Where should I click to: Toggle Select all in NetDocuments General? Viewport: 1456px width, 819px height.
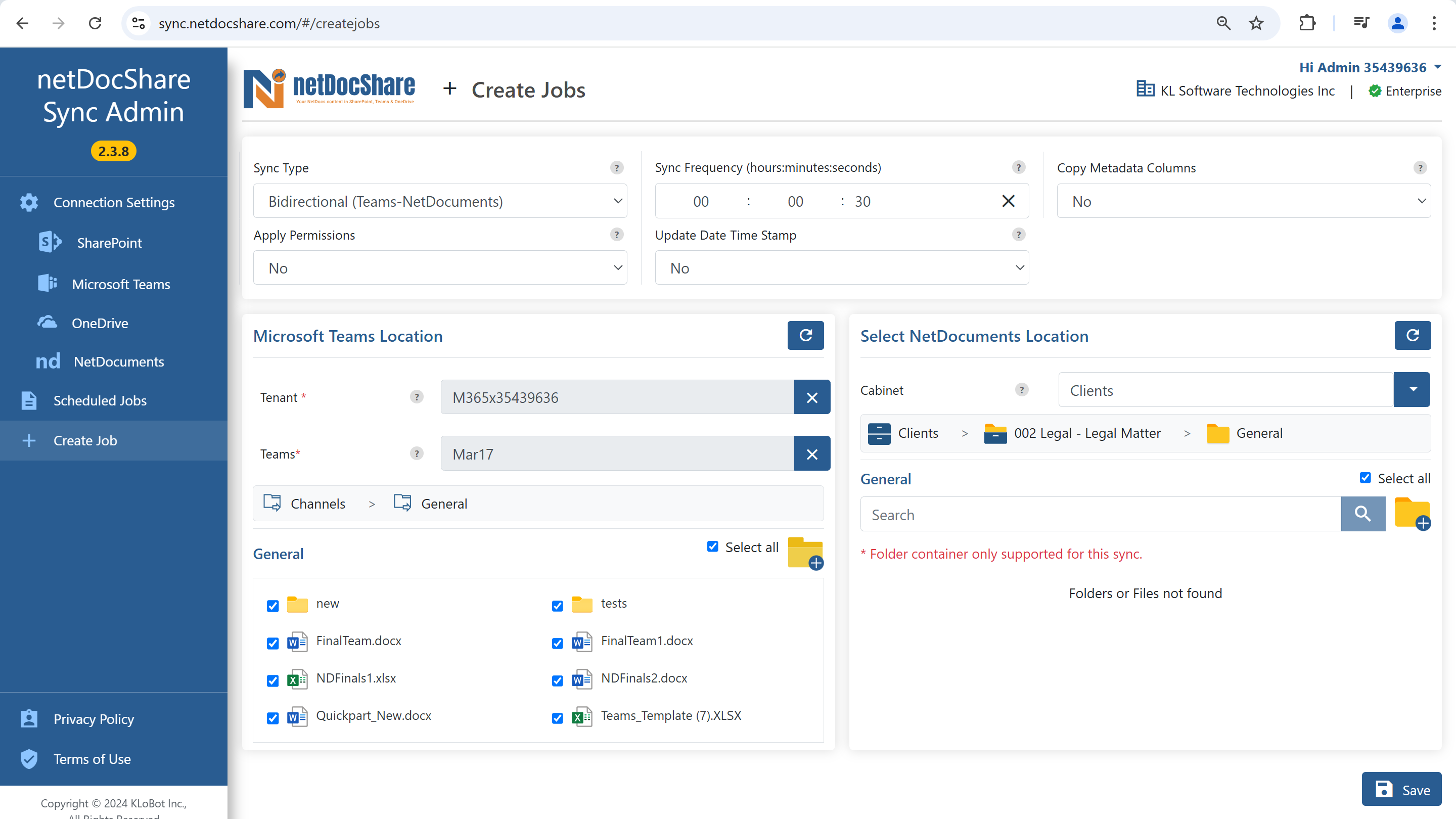[x=1365, y=478]
